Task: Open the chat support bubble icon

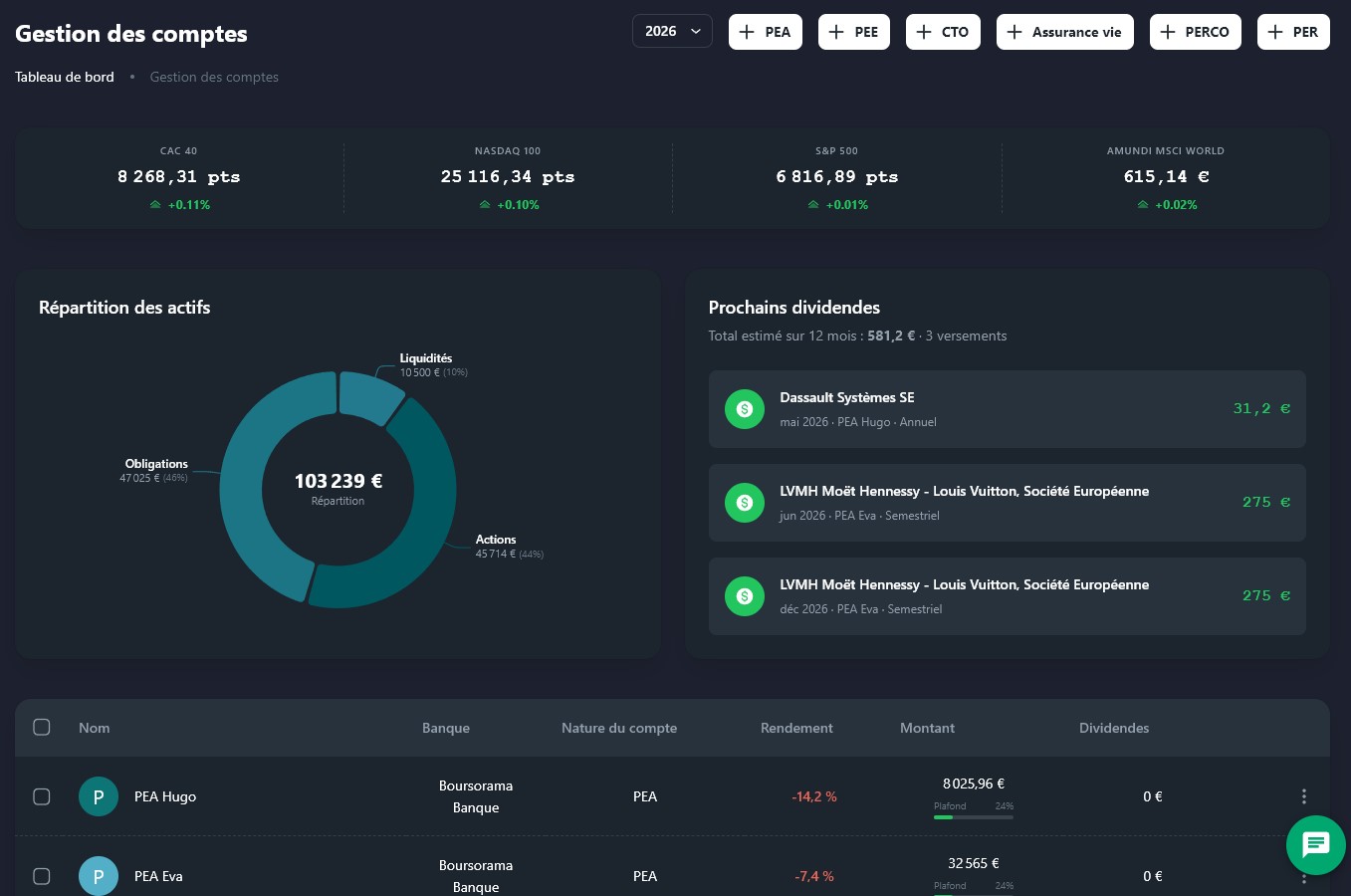Action: (1315, 845)
